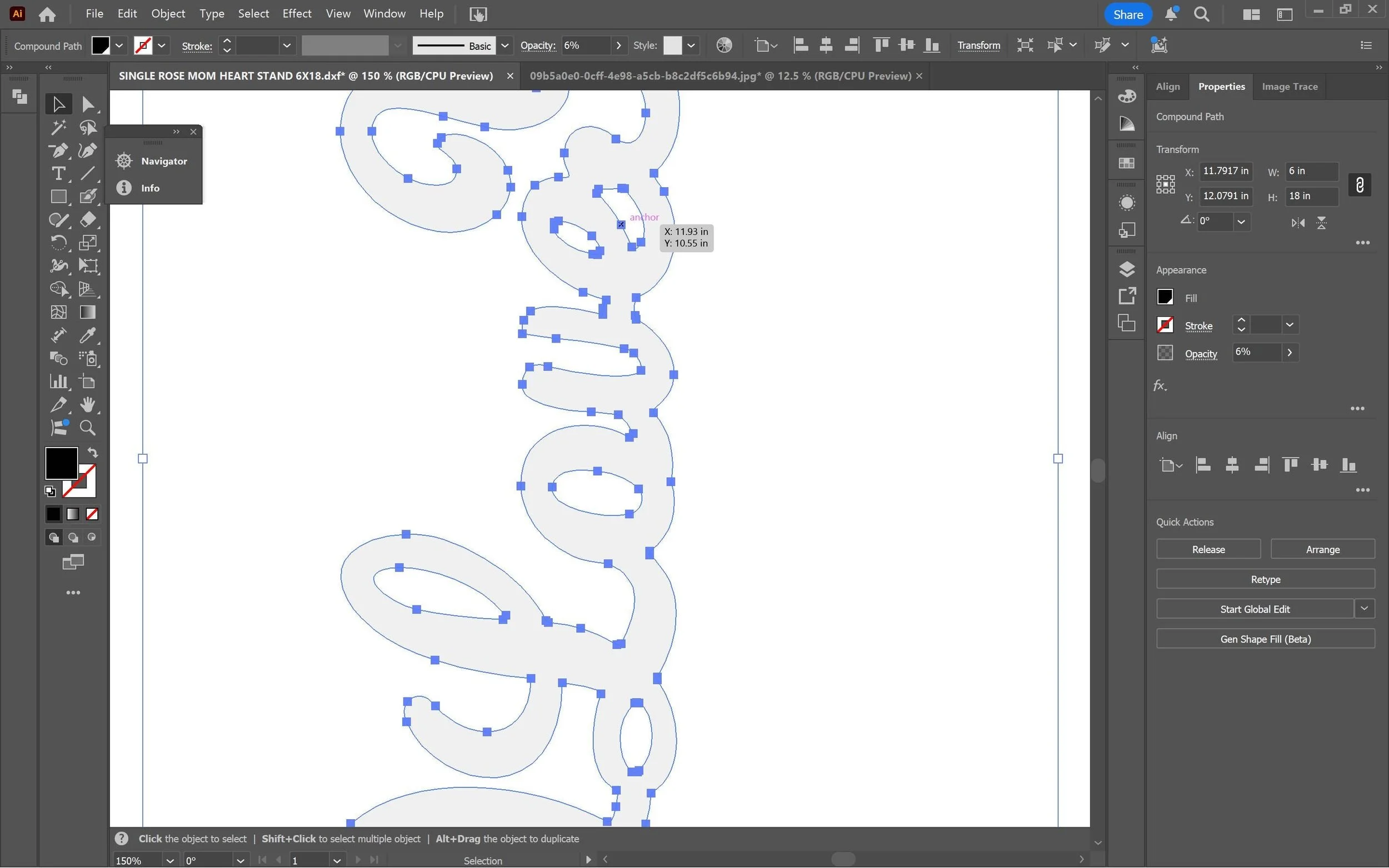Select the Eraser tool
Screen dimensions: 1389x868
tap(87, 219)
